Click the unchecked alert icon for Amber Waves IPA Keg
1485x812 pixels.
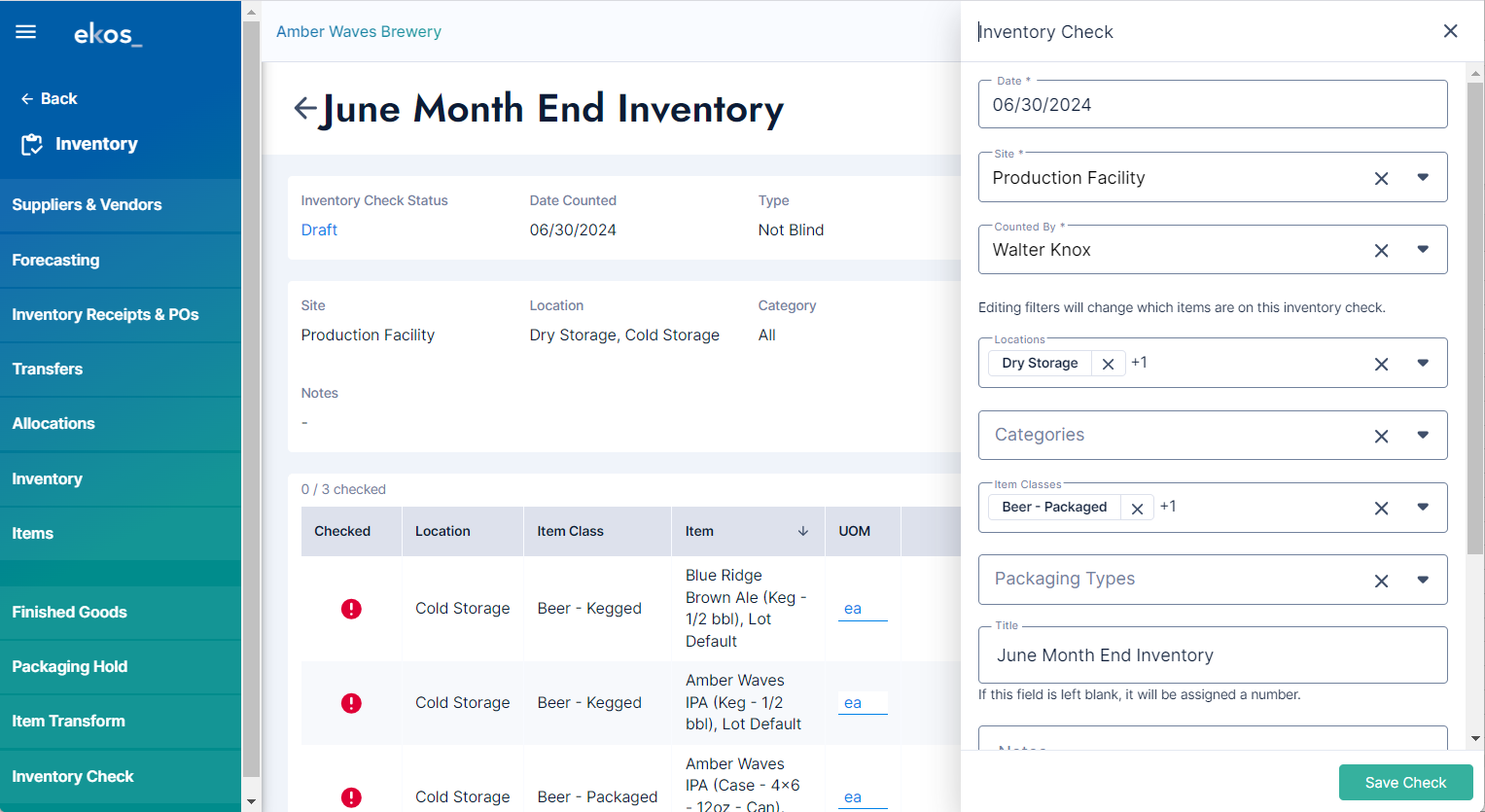point(351,703)
